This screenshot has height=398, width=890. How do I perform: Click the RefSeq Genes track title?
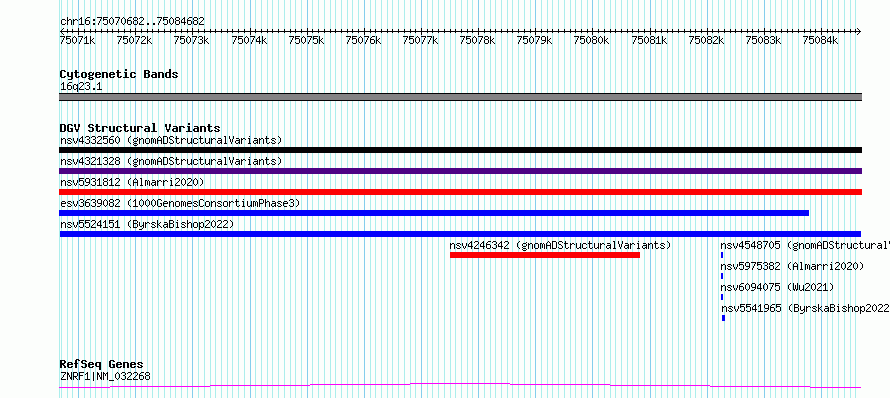(x=102, y=365)
